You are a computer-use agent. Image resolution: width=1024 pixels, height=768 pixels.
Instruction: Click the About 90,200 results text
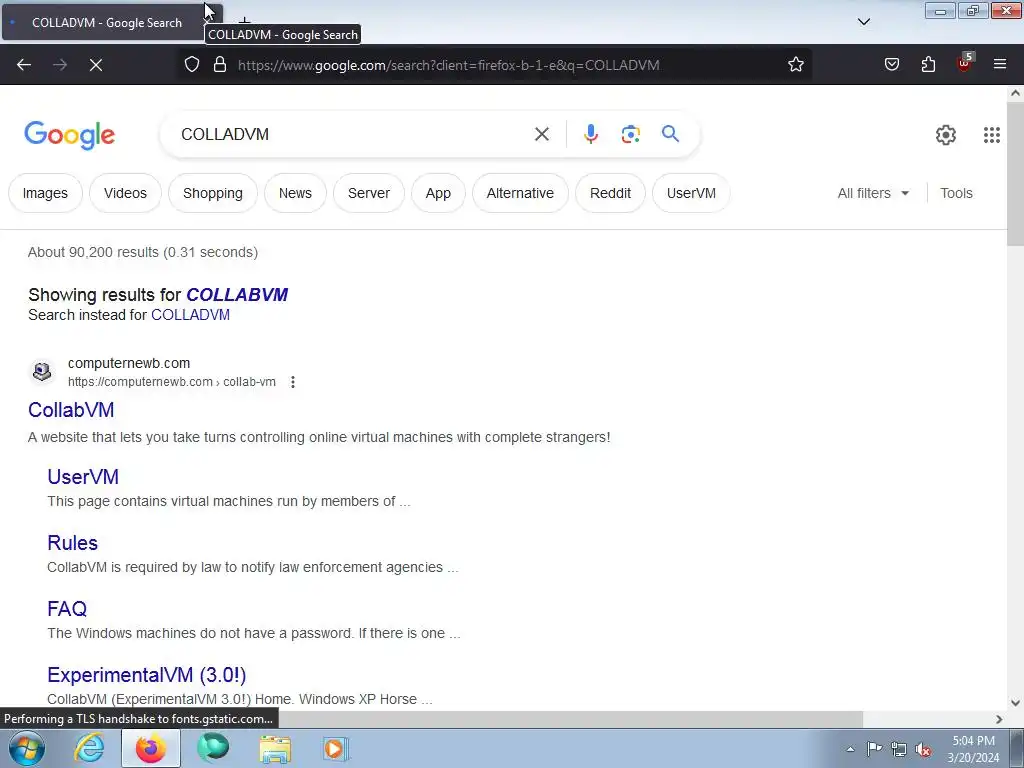click(143, 252)
